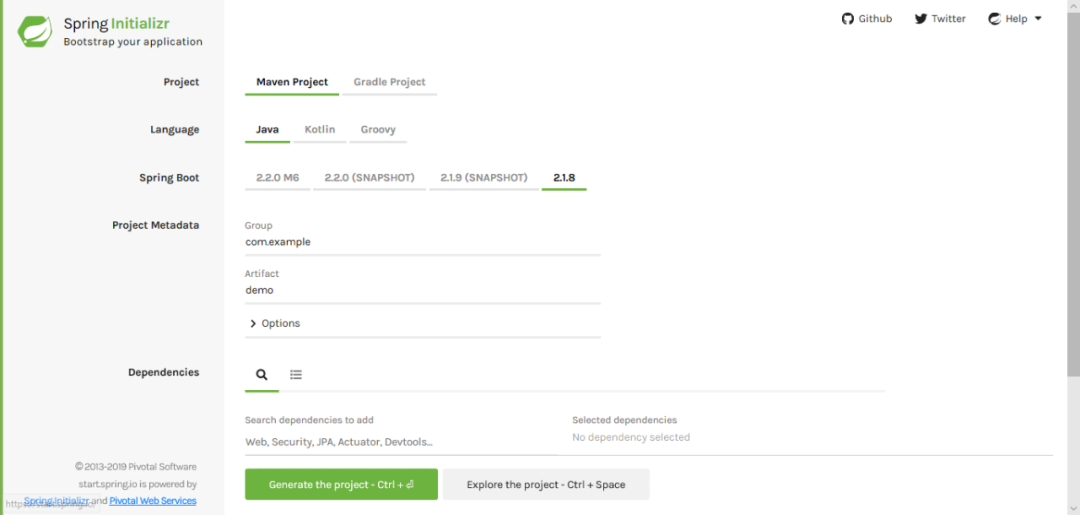Click the Twitter bird icon
The width and height of the screenshot is (1080, 515).
[x=921, y=19]
